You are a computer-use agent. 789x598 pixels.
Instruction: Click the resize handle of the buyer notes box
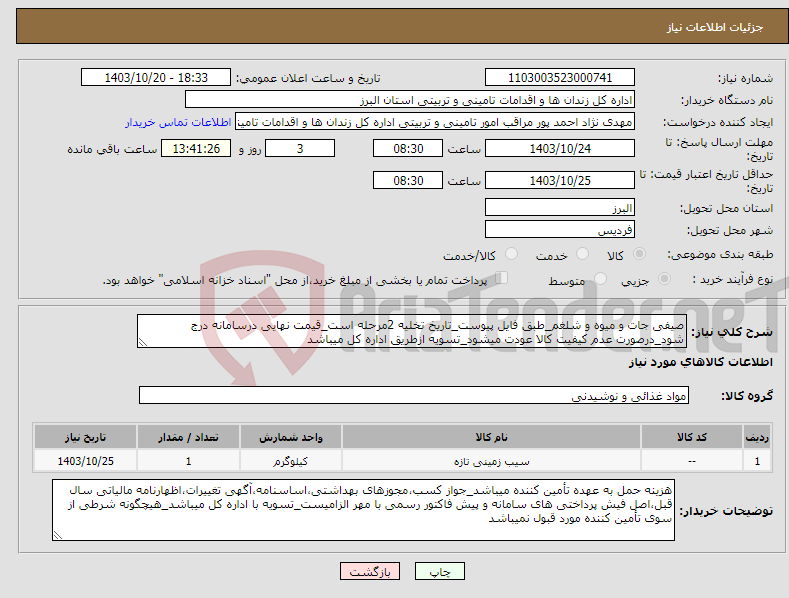click(x=58, y=536)
